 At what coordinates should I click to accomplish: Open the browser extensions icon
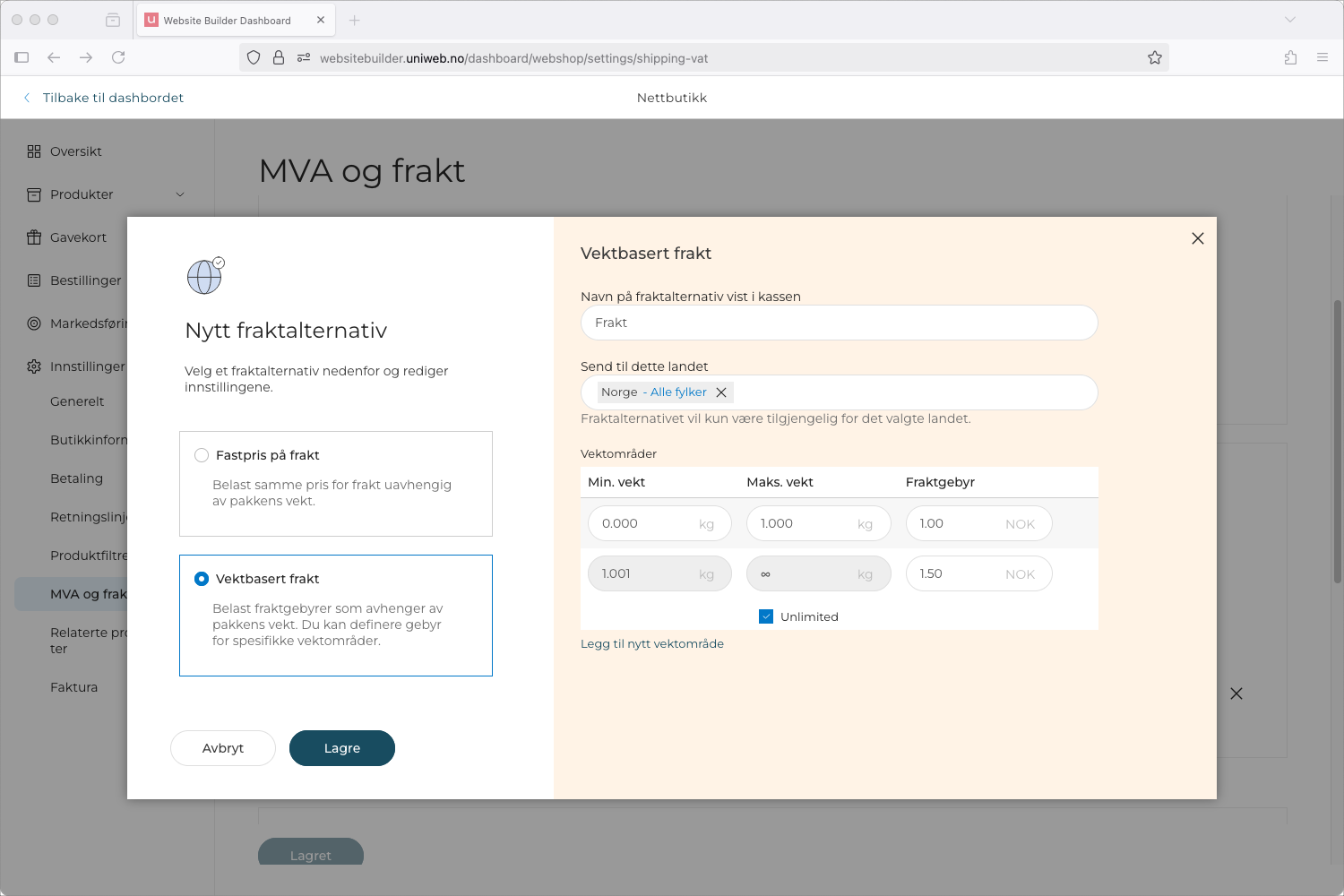tap(1290, 57)
